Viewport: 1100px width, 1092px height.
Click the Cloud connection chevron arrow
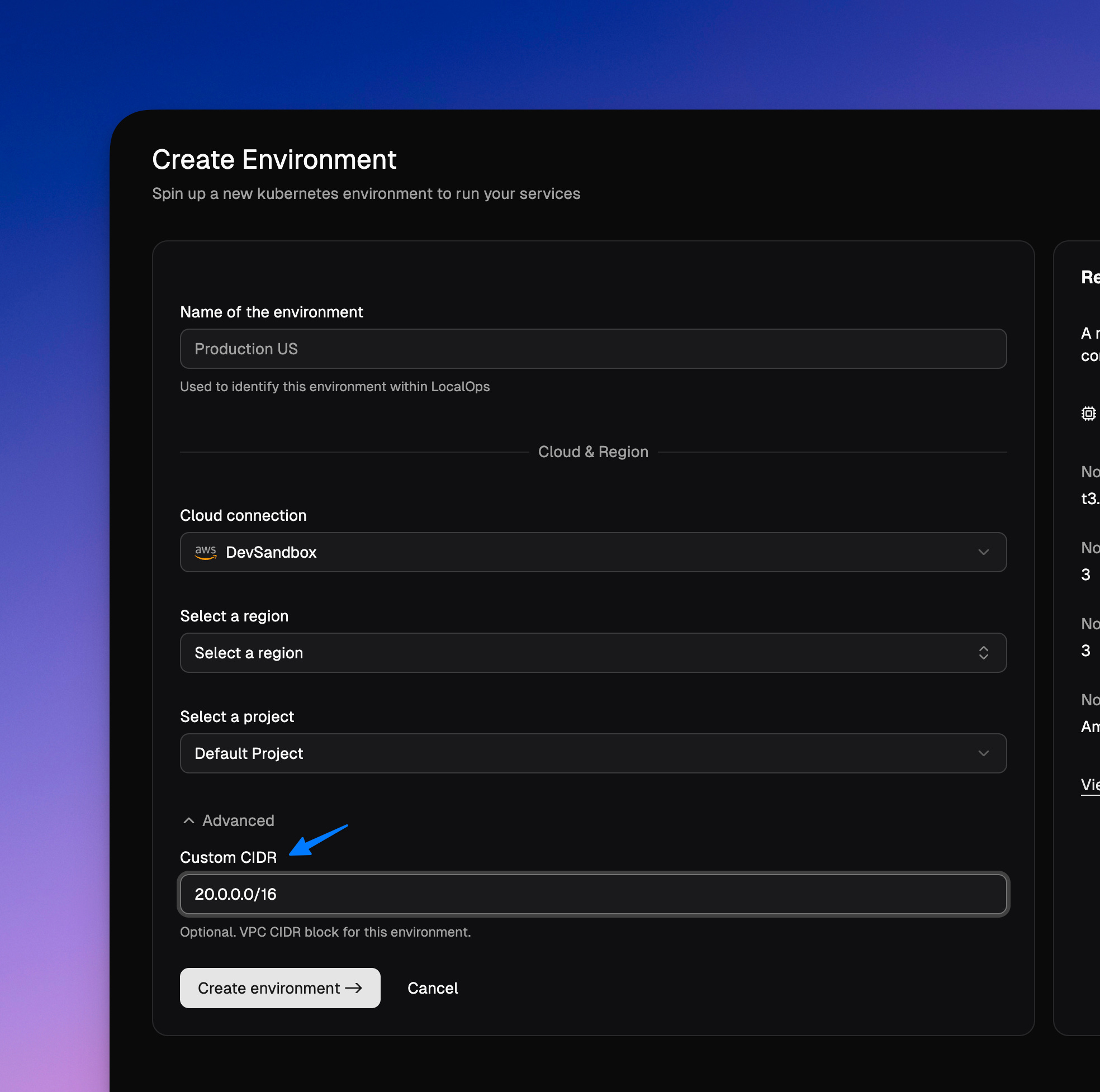[983, 552]
